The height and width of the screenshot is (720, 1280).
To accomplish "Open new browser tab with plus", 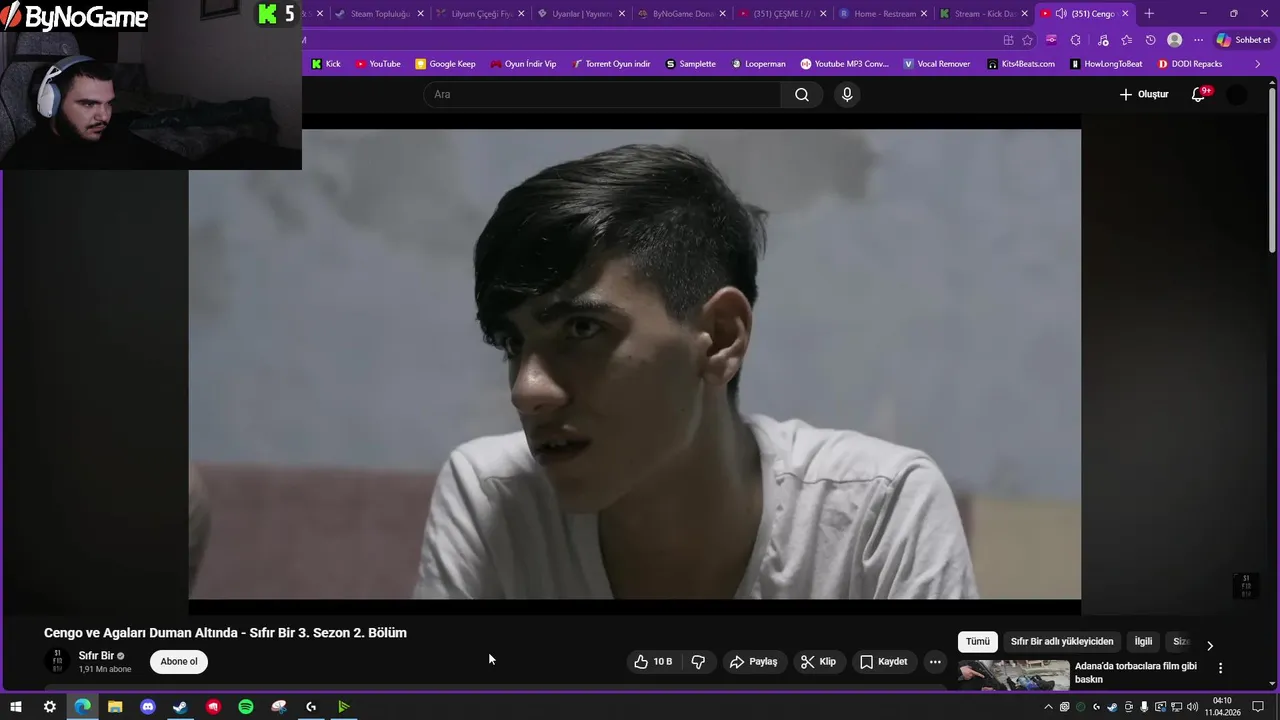I will pyautogui.click(x=1149, y=14).
